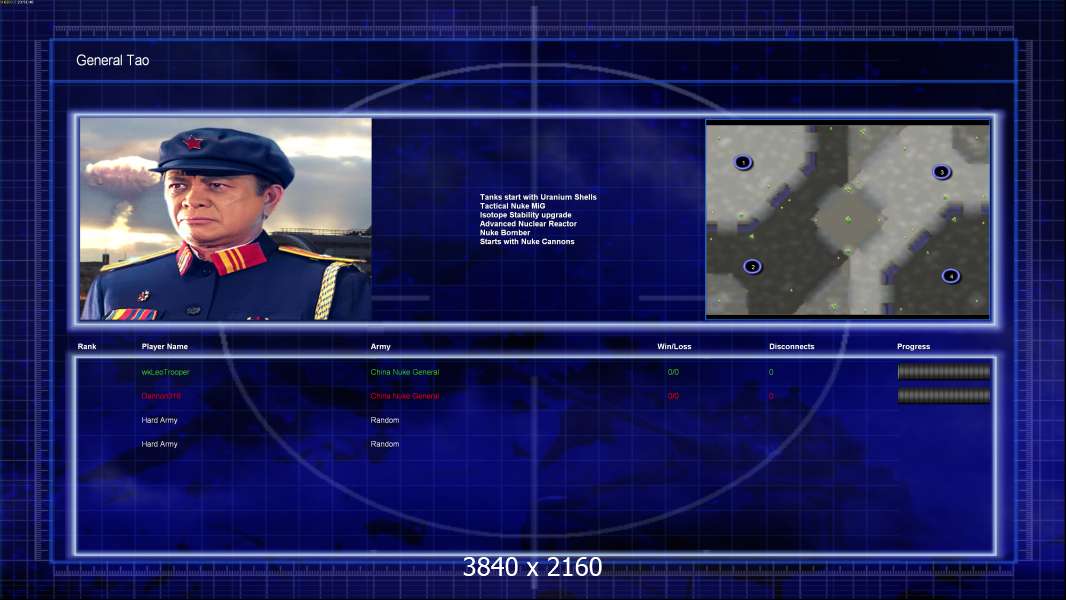Click the 'Rank' column header

tap(87, 347)
